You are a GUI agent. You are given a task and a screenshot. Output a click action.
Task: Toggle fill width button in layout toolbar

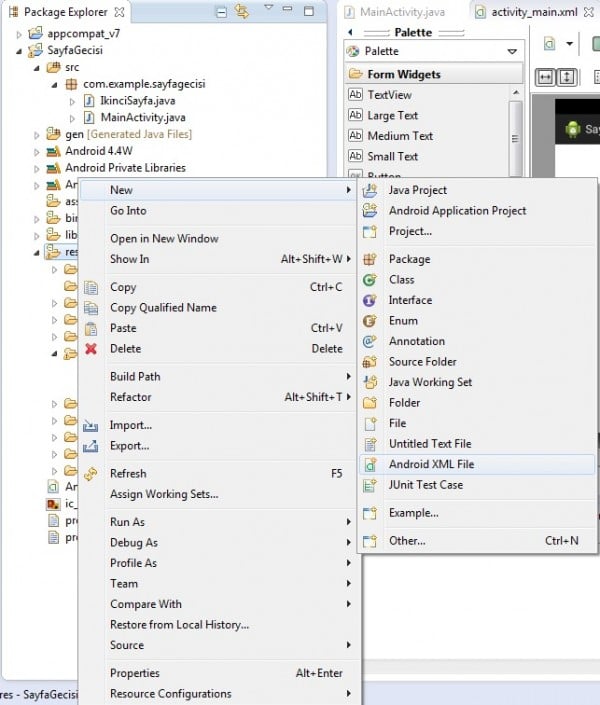point(545,77)
